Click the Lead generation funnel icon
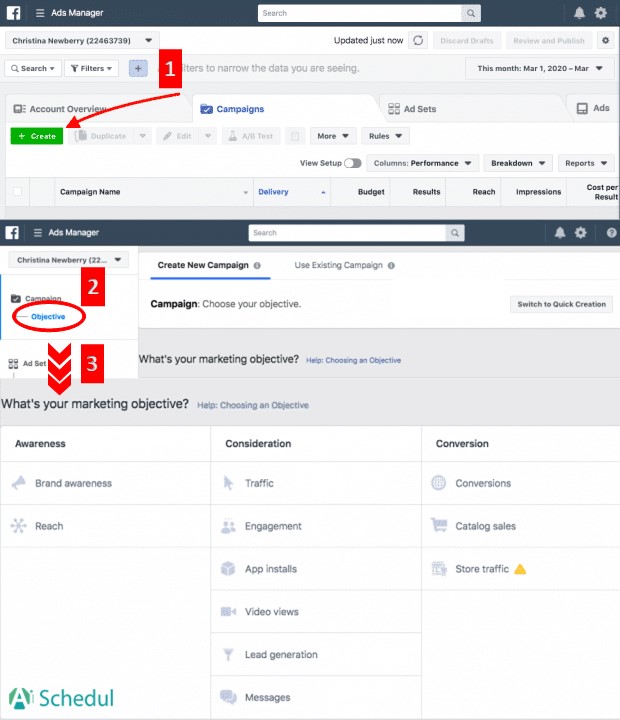The width and height of the screenshot is (620, 720). [x=228, y=654]
